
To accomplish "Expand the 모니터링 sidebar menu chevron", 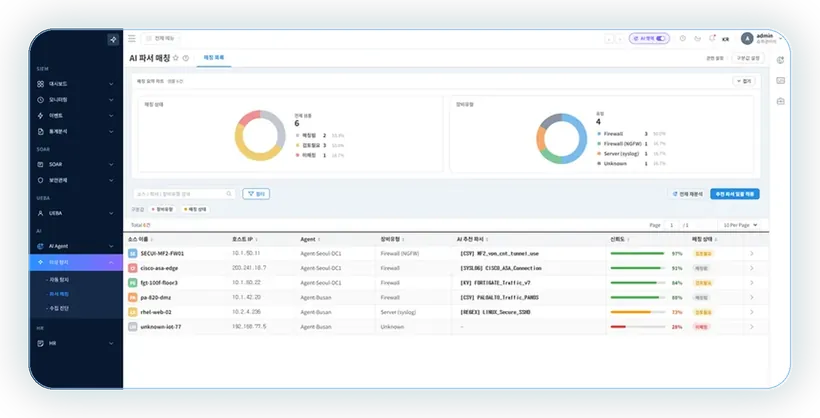I will pos(111,99).
